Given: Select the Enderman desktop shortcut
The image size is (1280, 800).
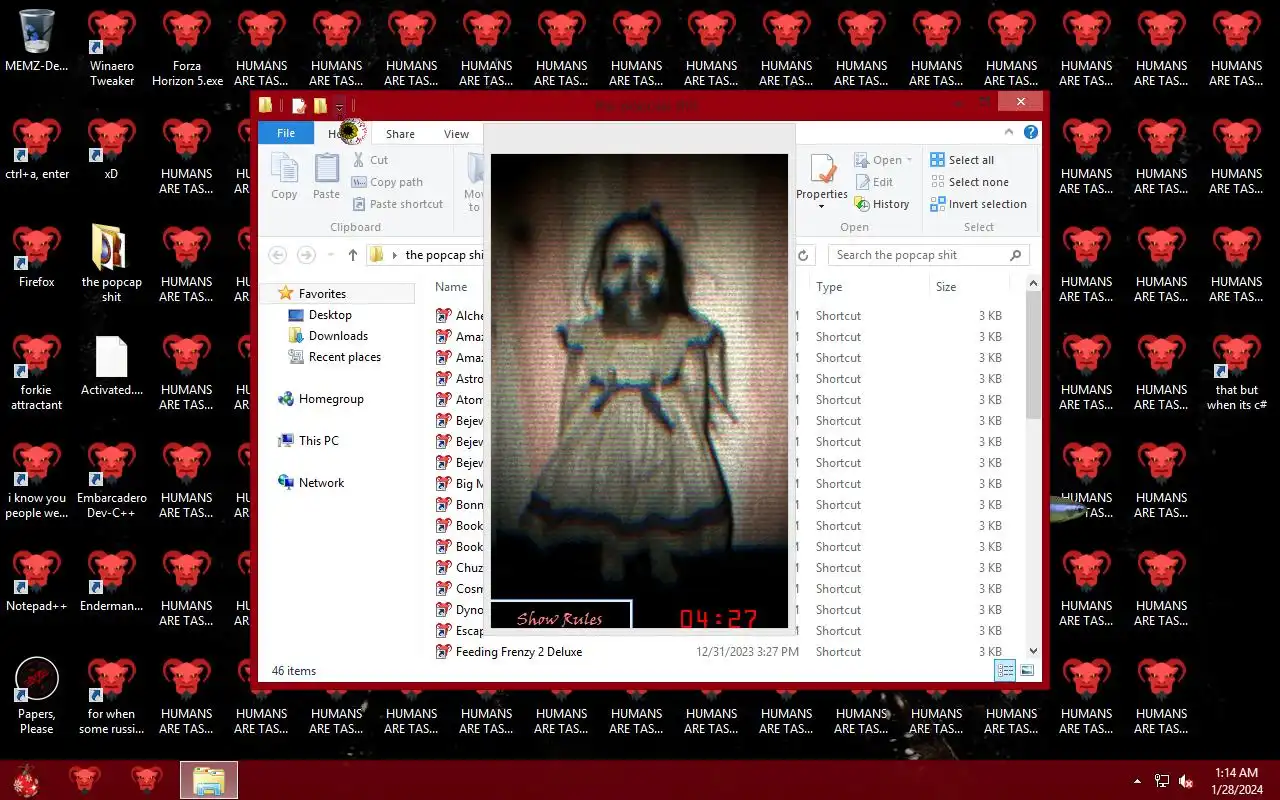Looking at the screenshot, I should tap(112, 580).
